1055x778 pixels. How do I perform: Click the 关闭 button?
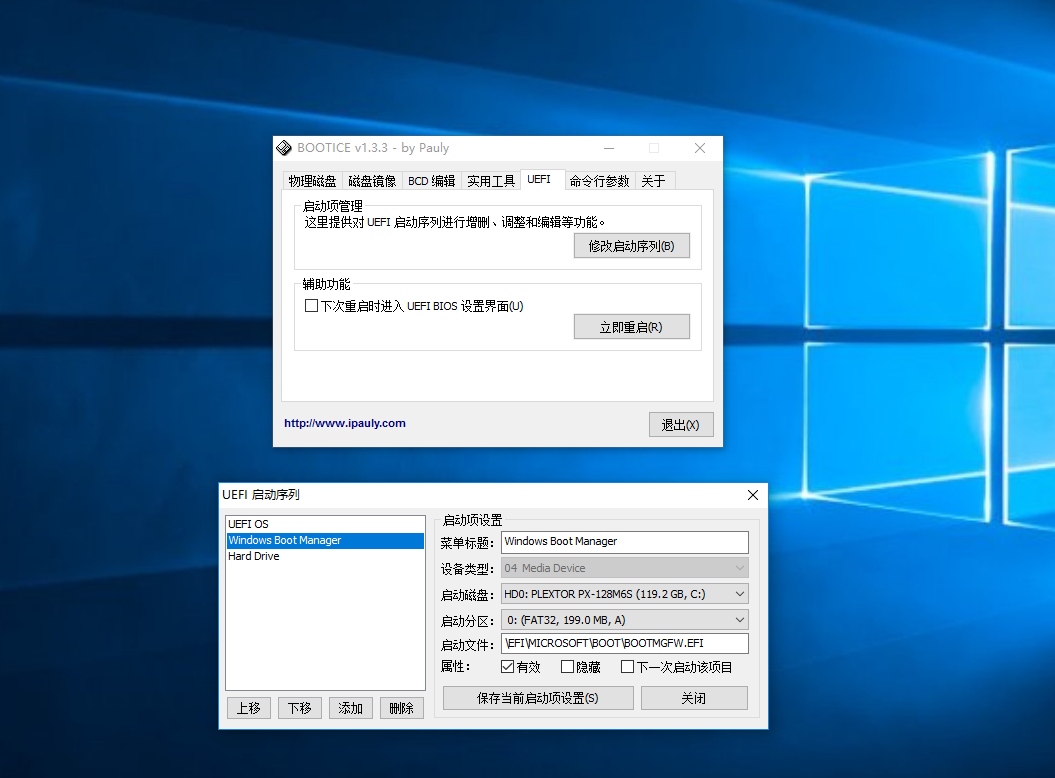(x=694, y=699)
